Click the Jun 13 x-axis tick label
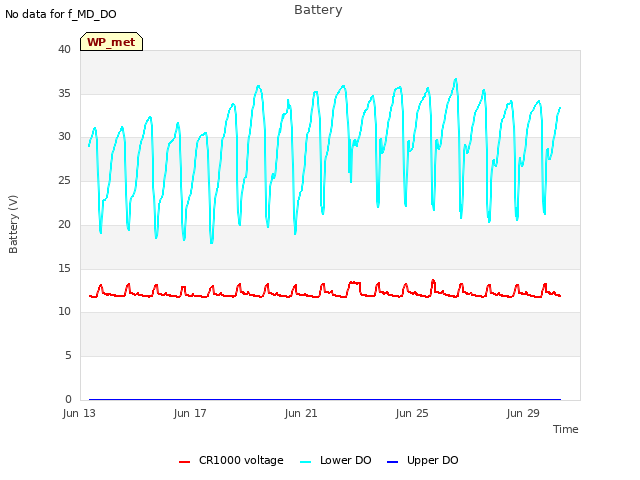 coord(79,413)
